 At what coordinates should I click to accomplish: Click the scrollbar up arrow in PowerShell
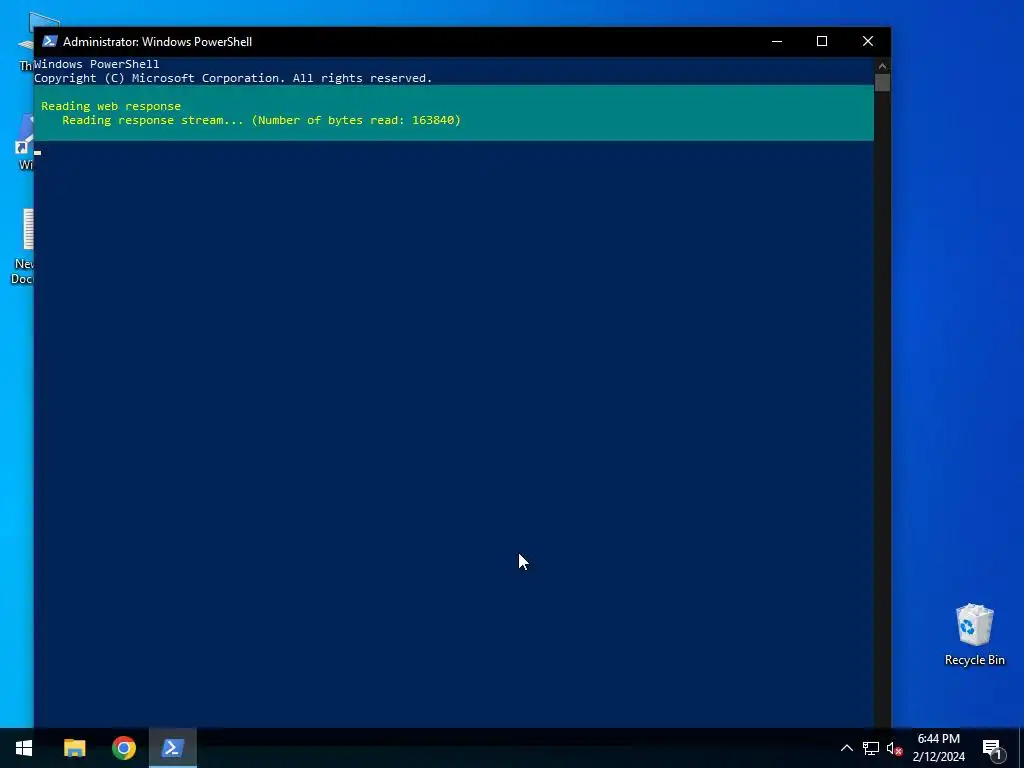(882, 65)
